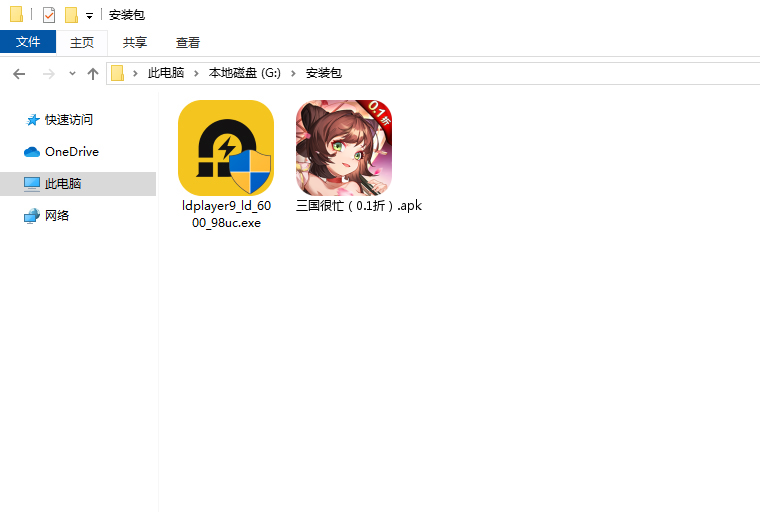Open OneDrive in the navigation pane

click(x=71, y=152)
